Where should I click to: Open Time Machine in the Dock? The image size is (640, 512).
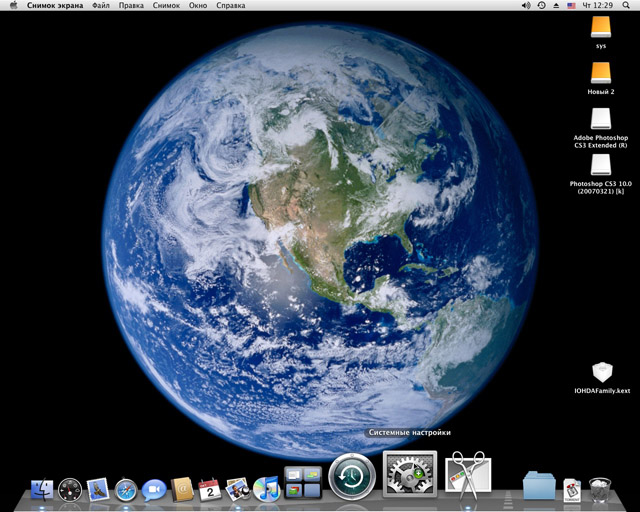click(352, 476)
